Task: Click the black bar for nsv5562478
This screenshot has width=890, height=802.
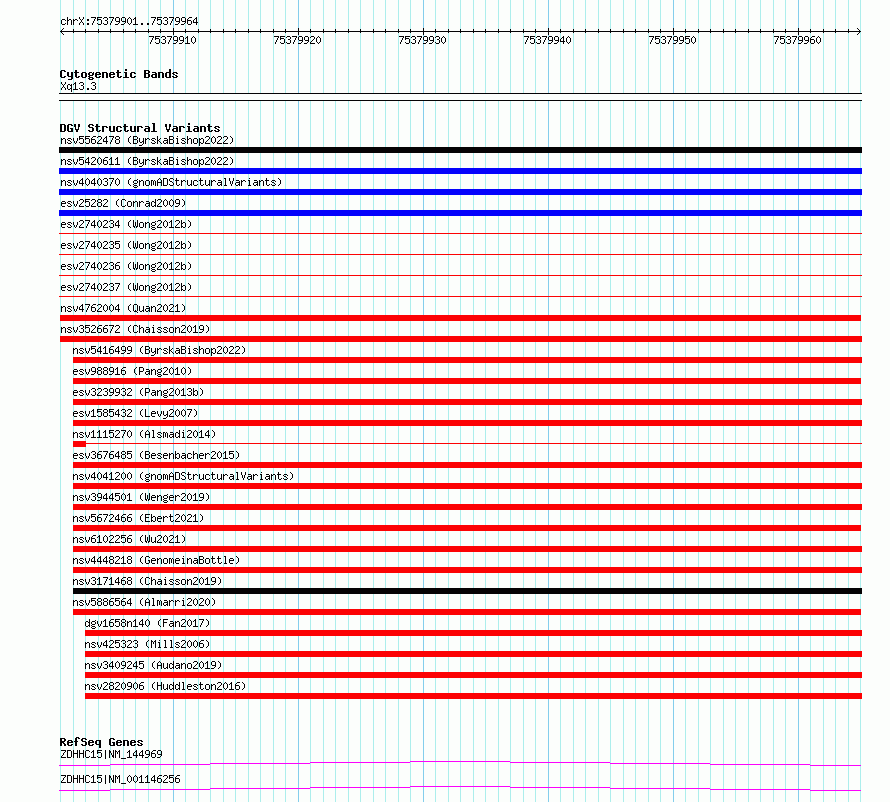Action: tap(460, 150)
